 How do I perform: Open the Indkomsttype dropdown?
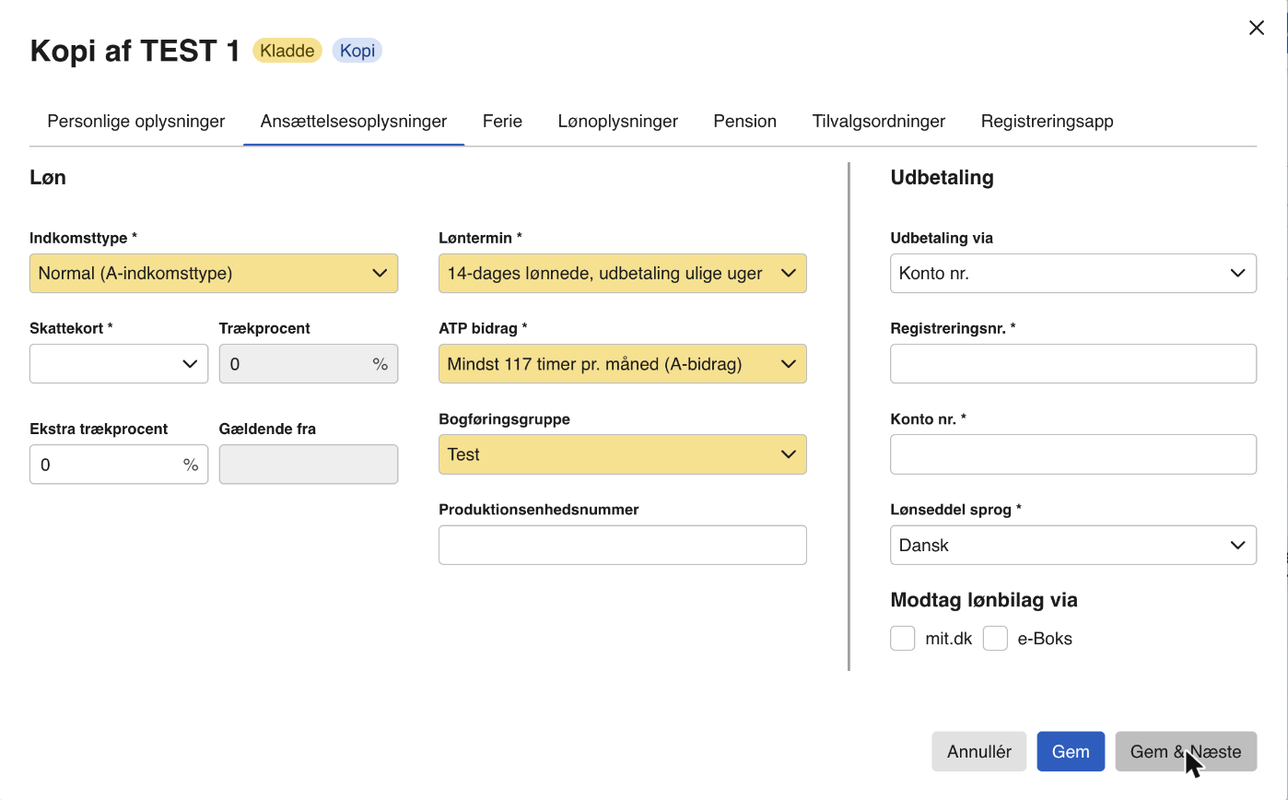214,273
